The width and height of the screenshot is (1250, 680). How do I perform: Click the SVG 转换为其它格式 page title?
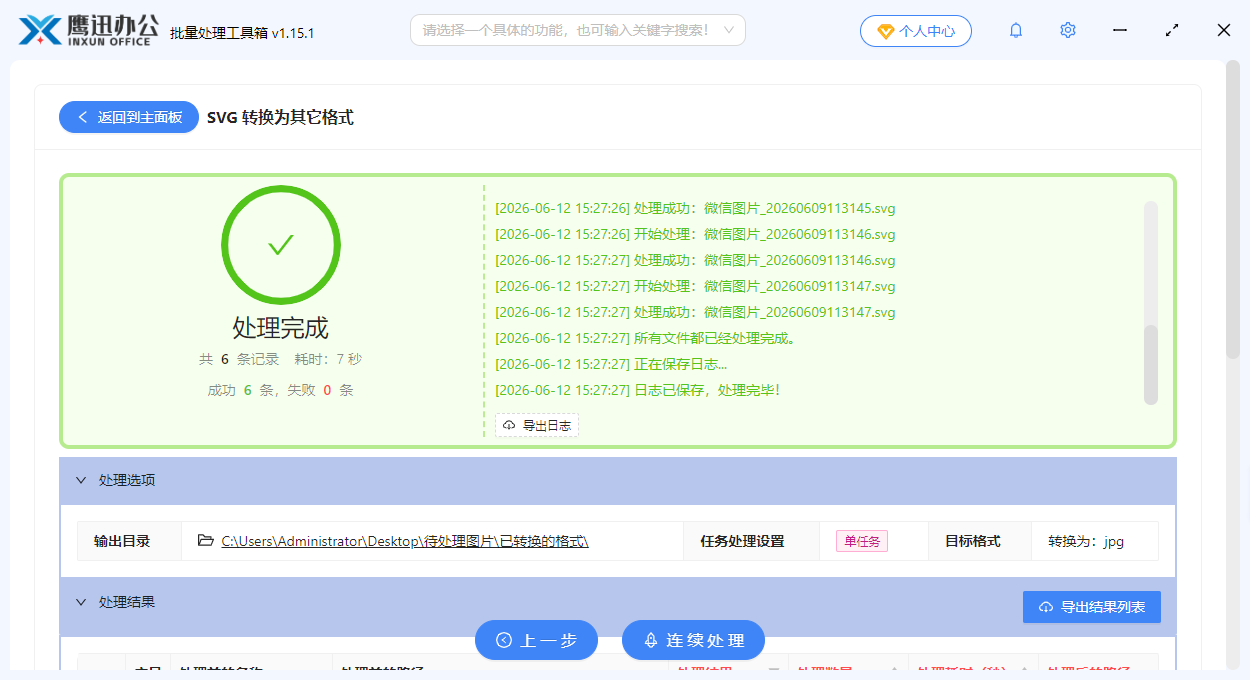coord(280,117)
